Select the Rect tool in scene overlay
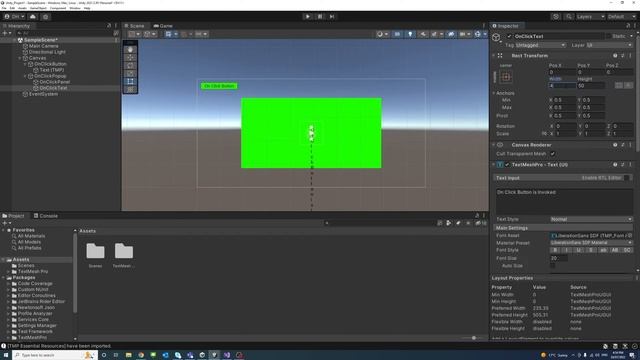The image size is (640, 360). (x=130, y=81)
